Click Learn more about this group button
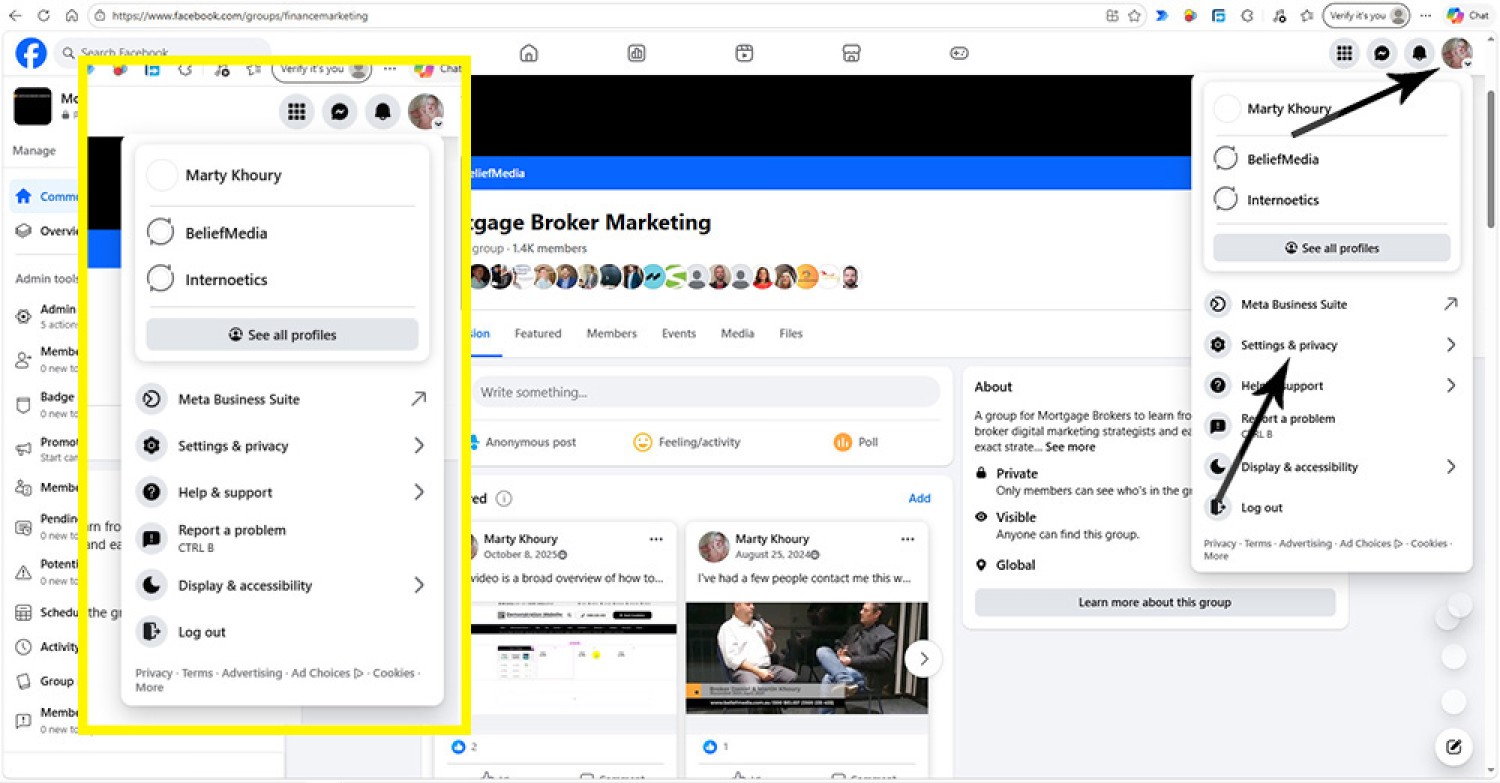The width and height of the screenshot is (1500, 783). click(1154, 602)
